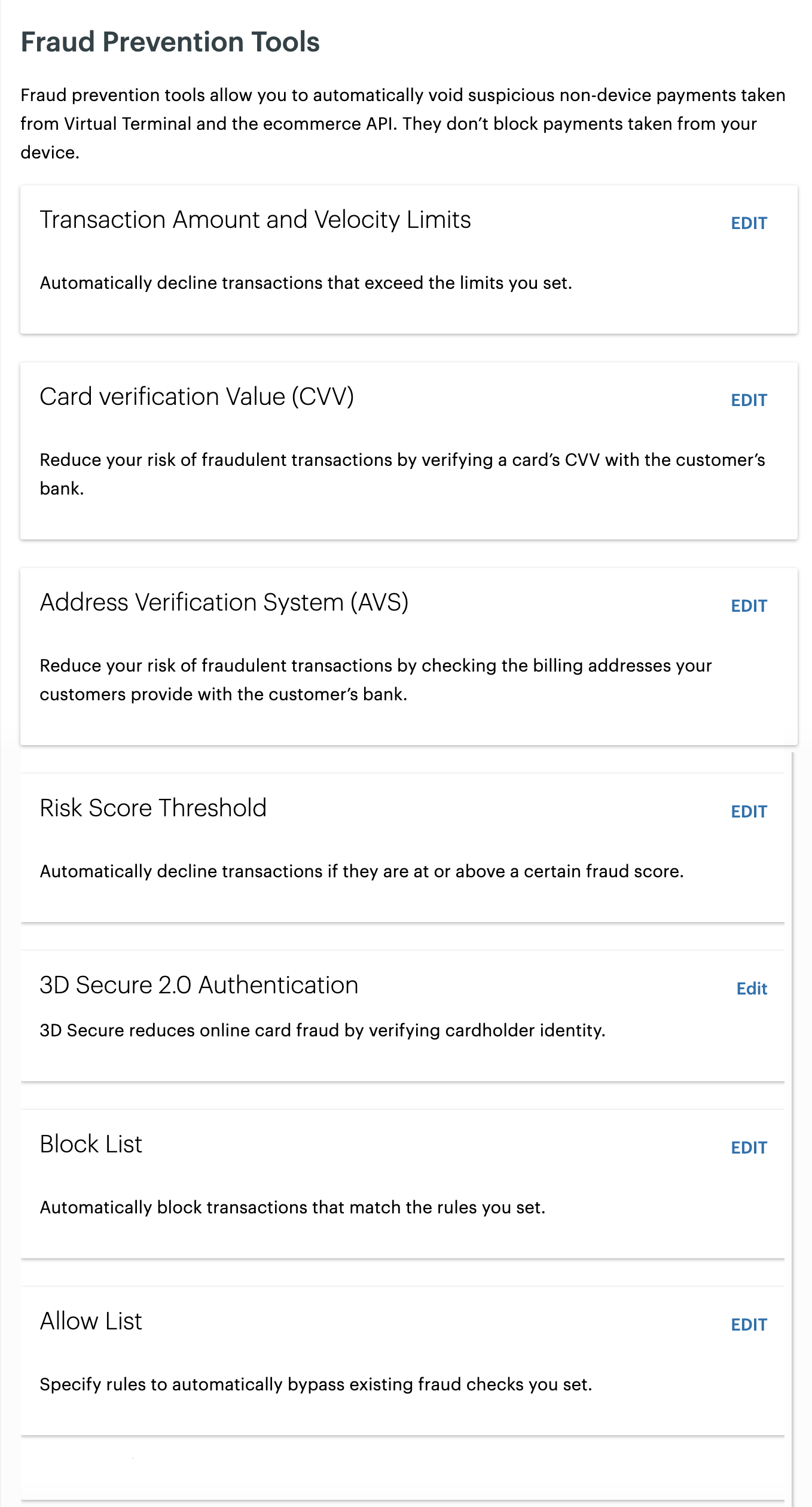Edit the Transaction Amount and Velocity Limits settings
This screenshot has height=1507, width=812.
coord(749,222)
